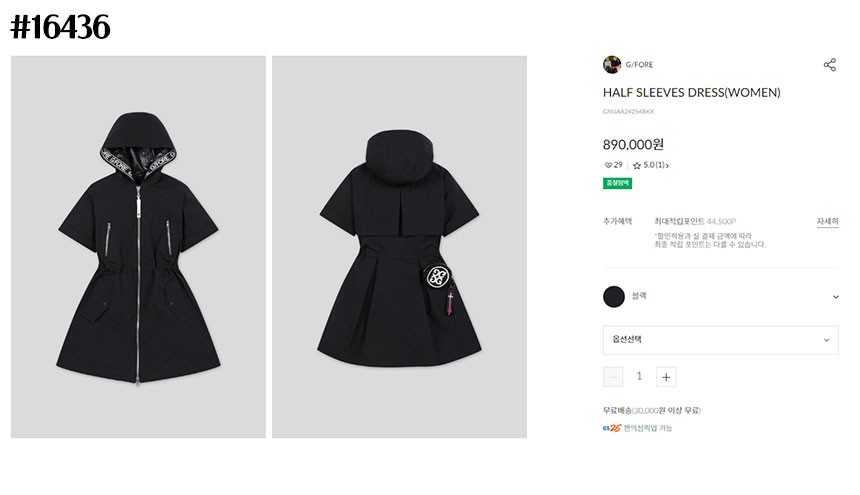Screen dimensions: 860x495
Task: Click the heart wishlist icon
Action: [607, 165]
